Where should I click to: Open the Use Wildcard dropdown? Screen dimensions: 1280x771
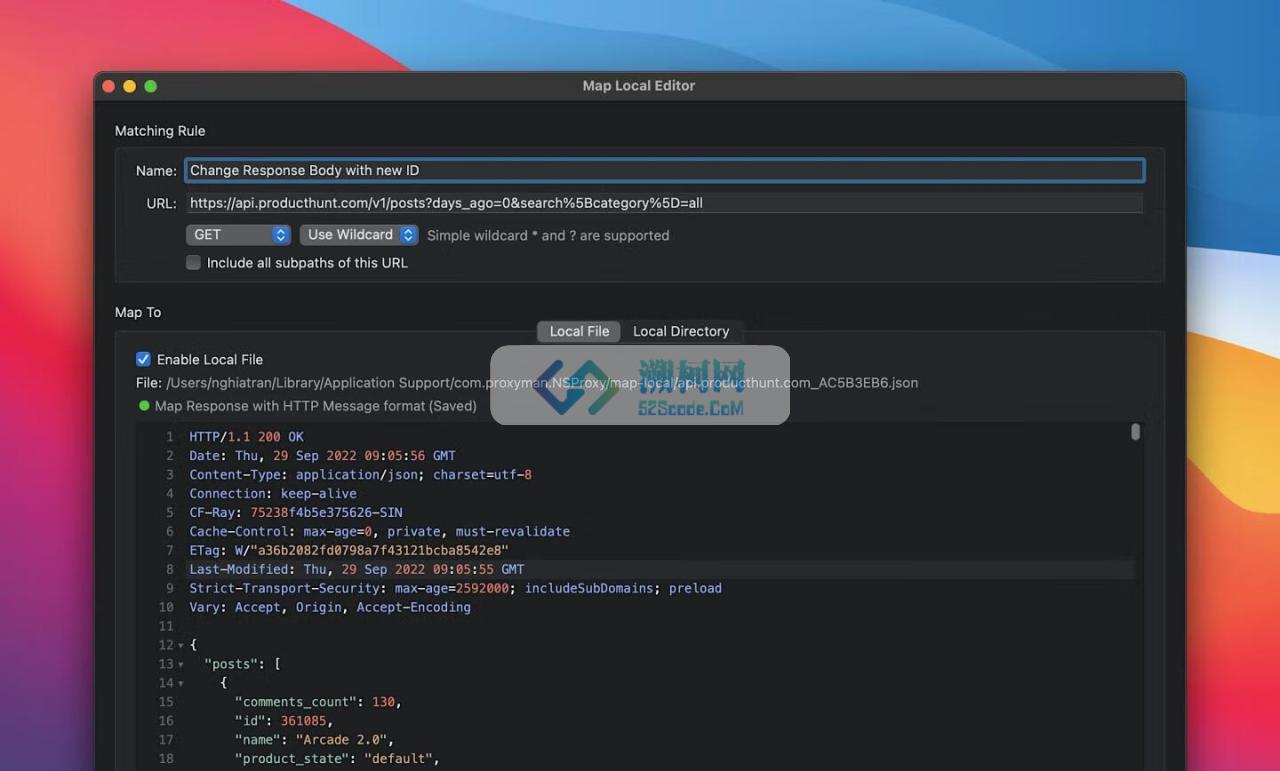point(359,235)
